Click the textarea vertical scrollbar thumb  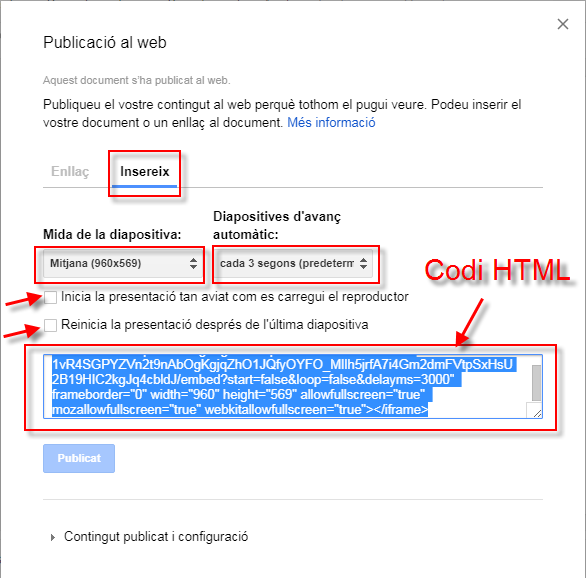pos(536,383)
